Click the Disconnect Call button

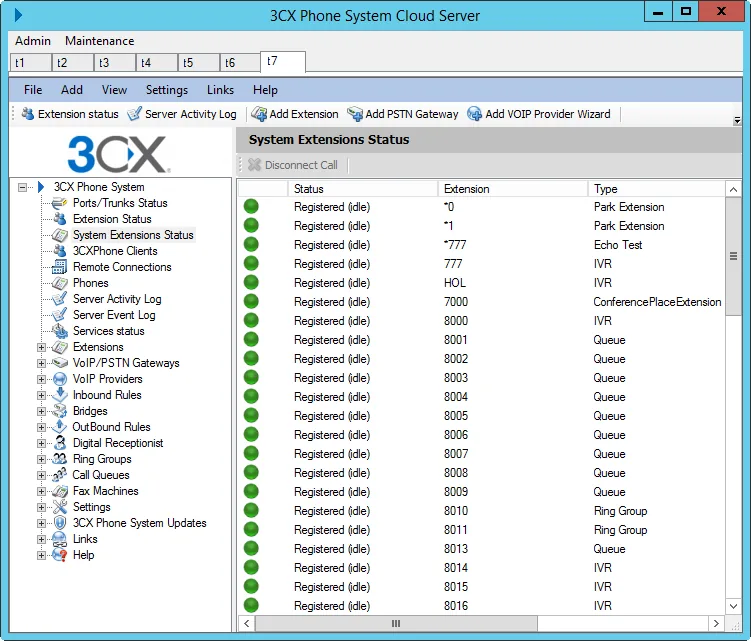pyautogui.click(x=293, y=165)
